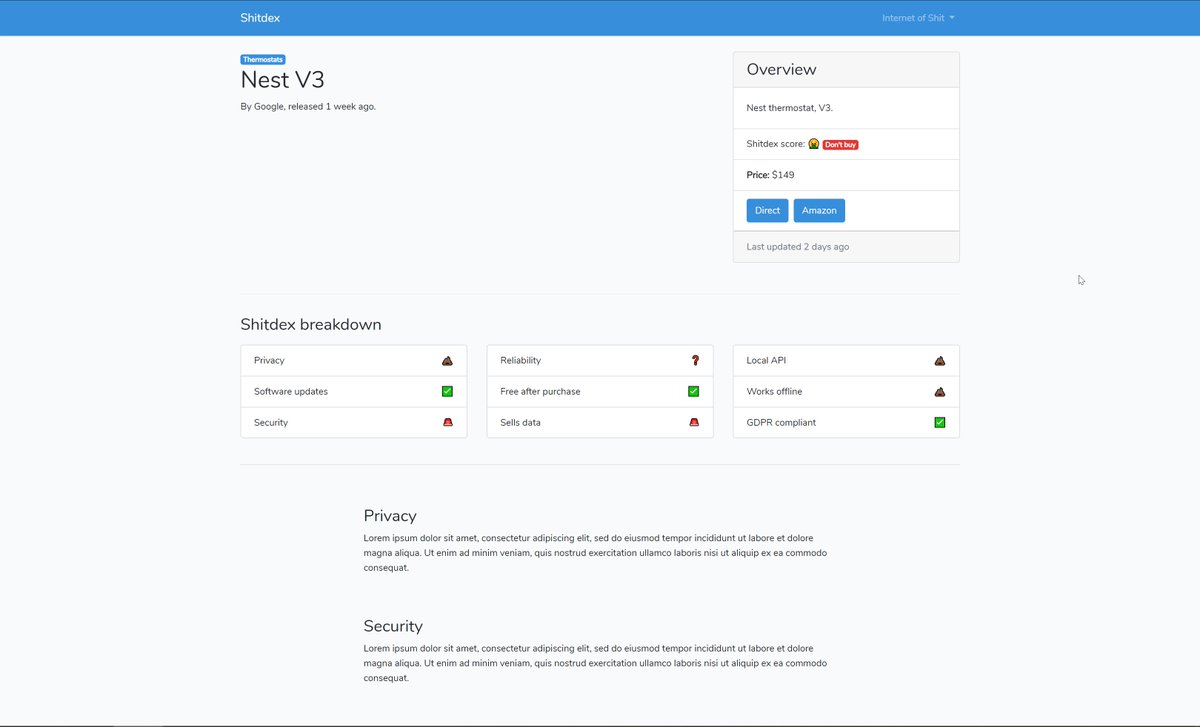
Task: Click poop emoji beside Works offline
Action: coord(939,391)
